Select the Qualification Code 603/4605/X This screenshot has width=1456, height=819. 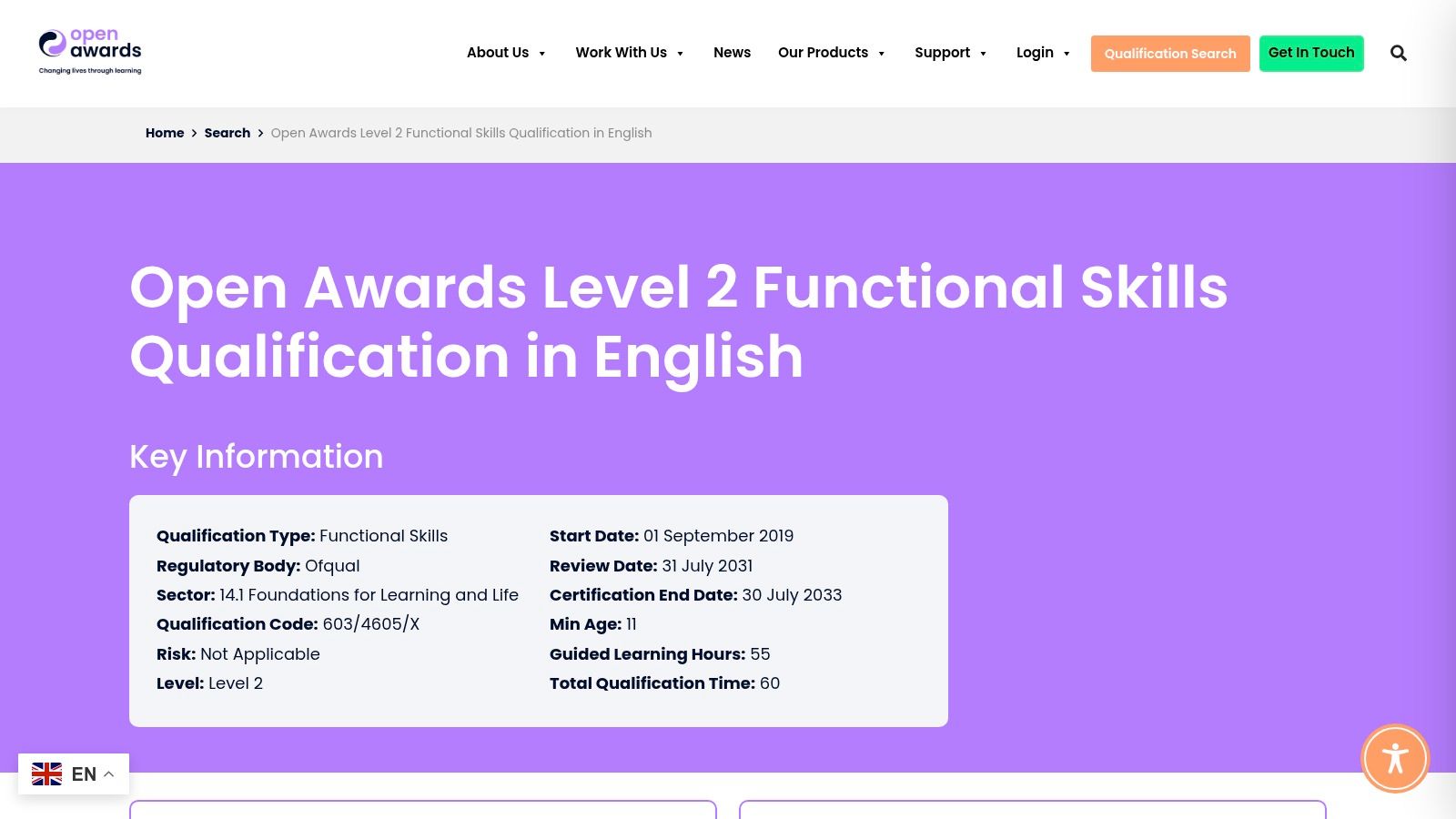click(x=288, y=624)
